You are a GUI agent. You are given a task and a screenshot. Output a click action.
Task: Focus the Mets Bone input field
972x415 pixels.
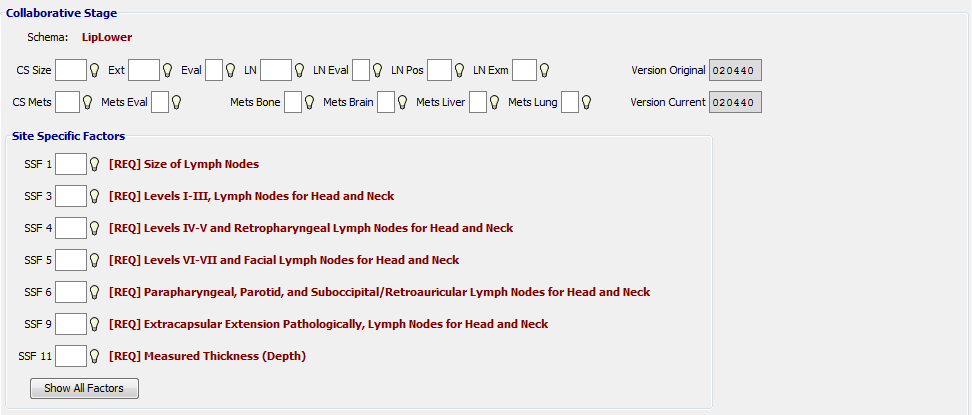pos(293,102)
